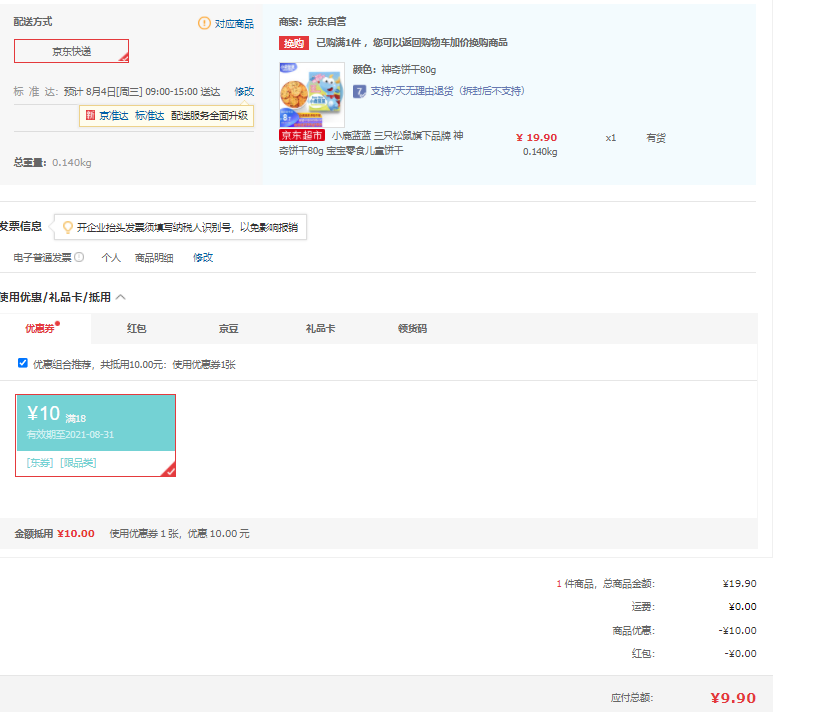Select the 京东快递 delivery option
Screen dimensions: 830x712
71,51
